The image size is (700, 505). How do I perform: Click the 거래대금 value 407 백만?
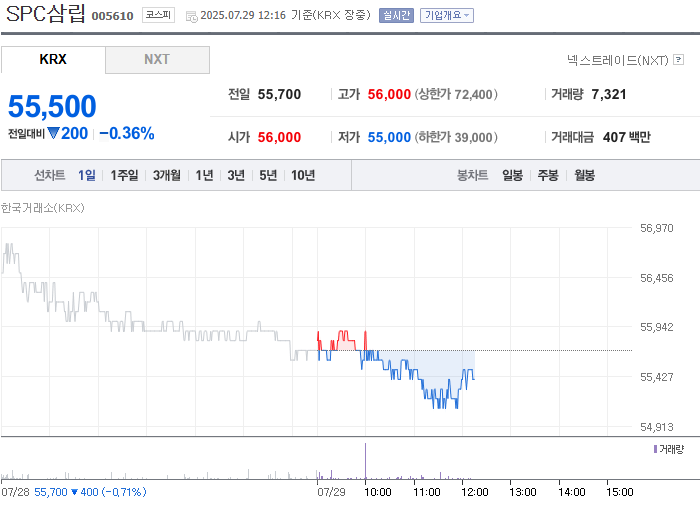(x=627, y=137)
